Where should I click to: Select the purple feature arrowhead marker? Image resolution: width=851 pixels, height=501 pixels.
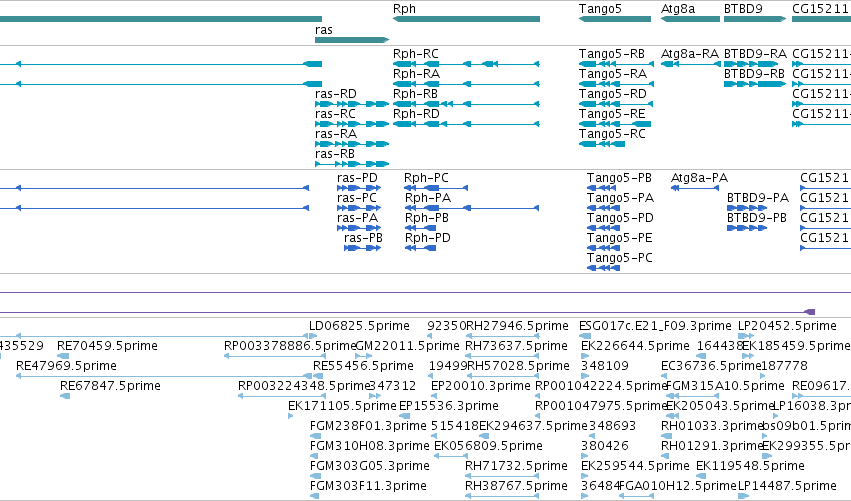point(809,312)
